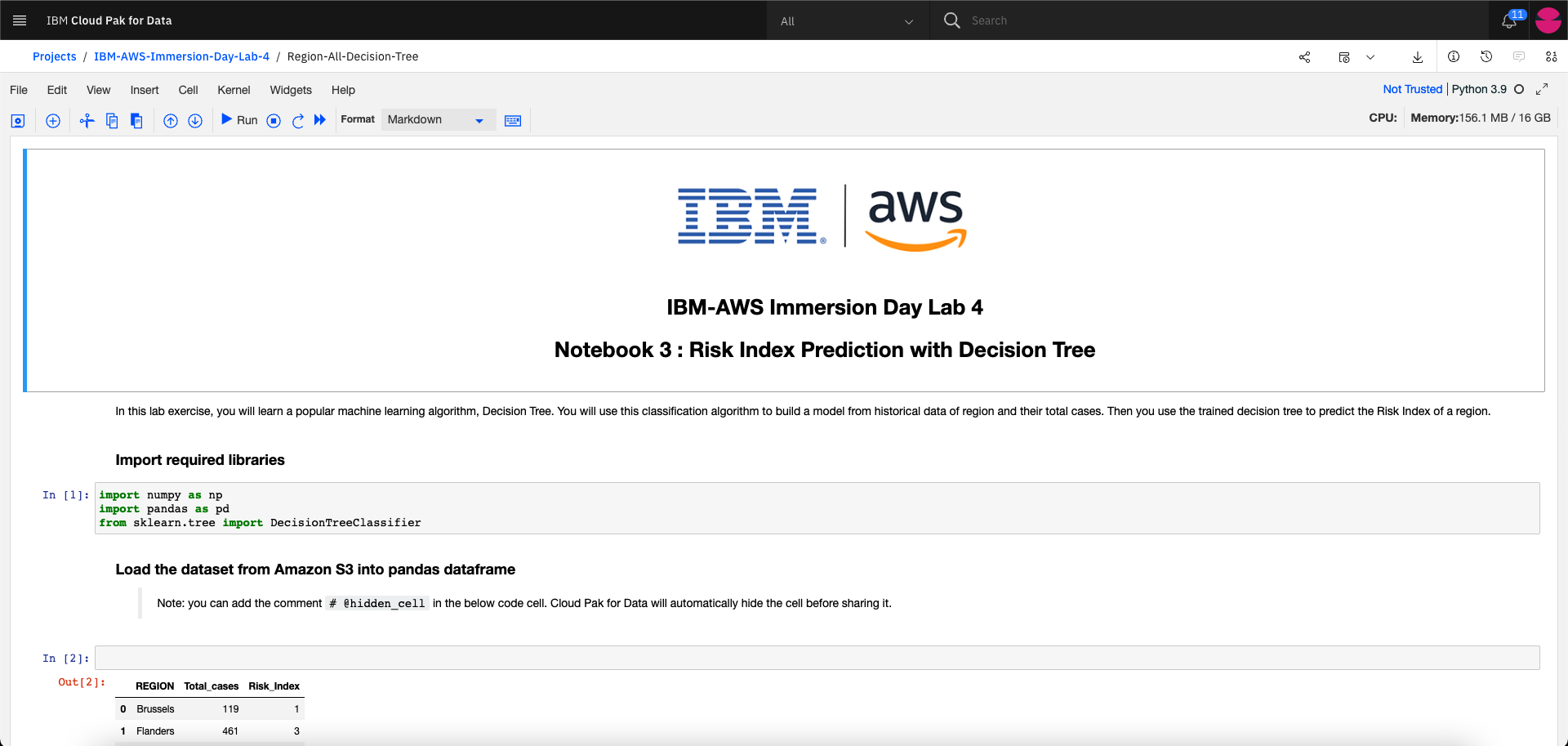Download the notebook

[1418, 57]
